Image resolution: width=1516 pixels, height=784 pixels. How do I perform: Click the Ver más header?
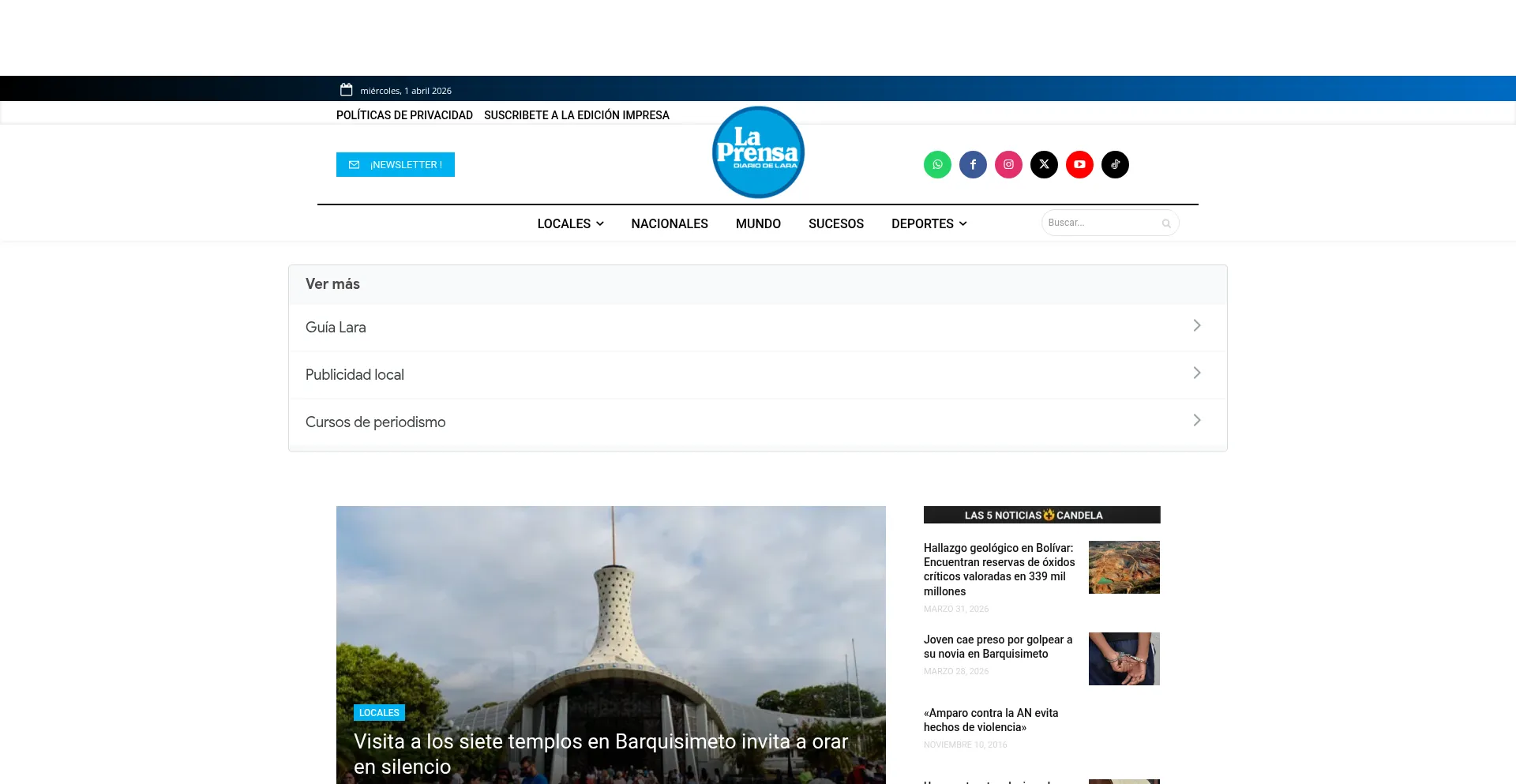[x=332, y=284]
